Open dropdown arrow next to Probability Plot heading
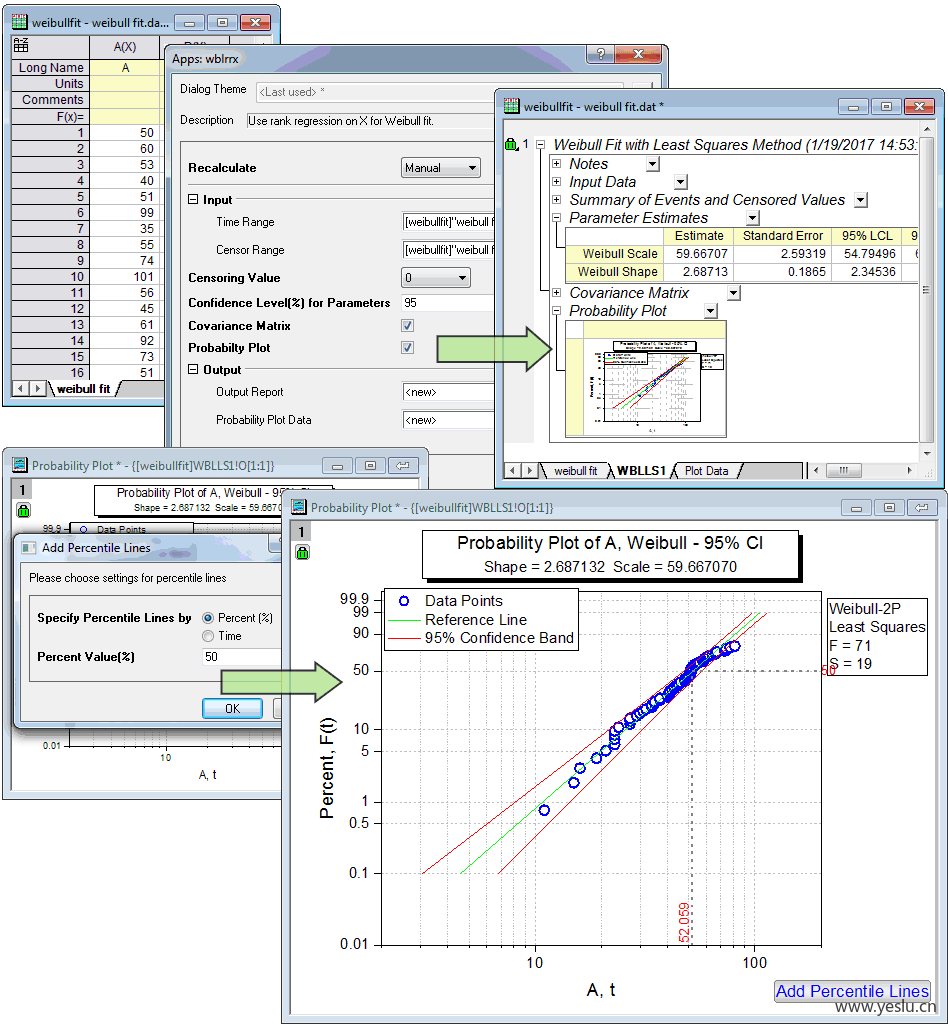The height and width of the screenshot is (1026, 948). click(x=711, y=311)
